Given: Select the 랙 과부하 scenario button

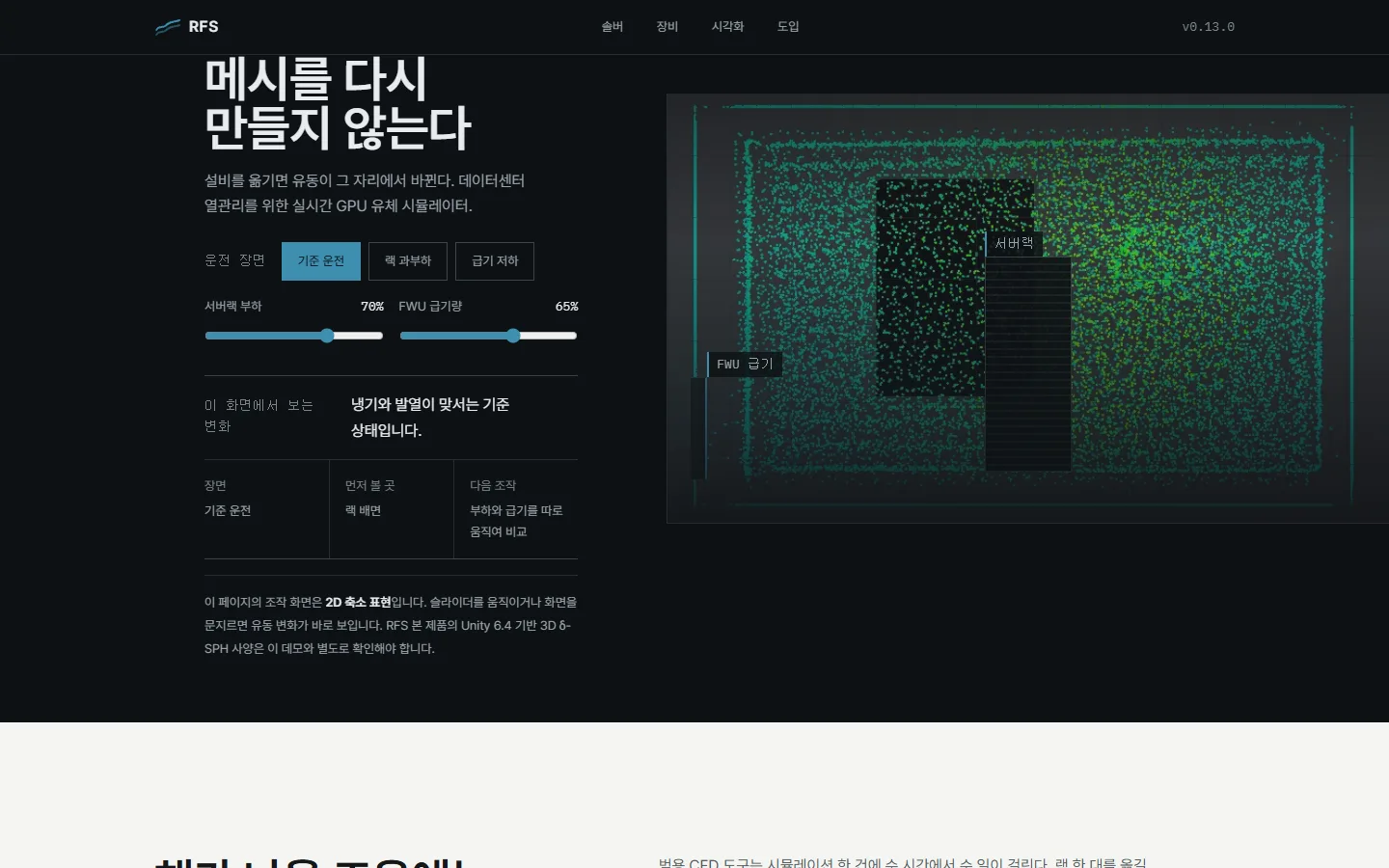Looking at the screenshot, I should tap(408, 261).
